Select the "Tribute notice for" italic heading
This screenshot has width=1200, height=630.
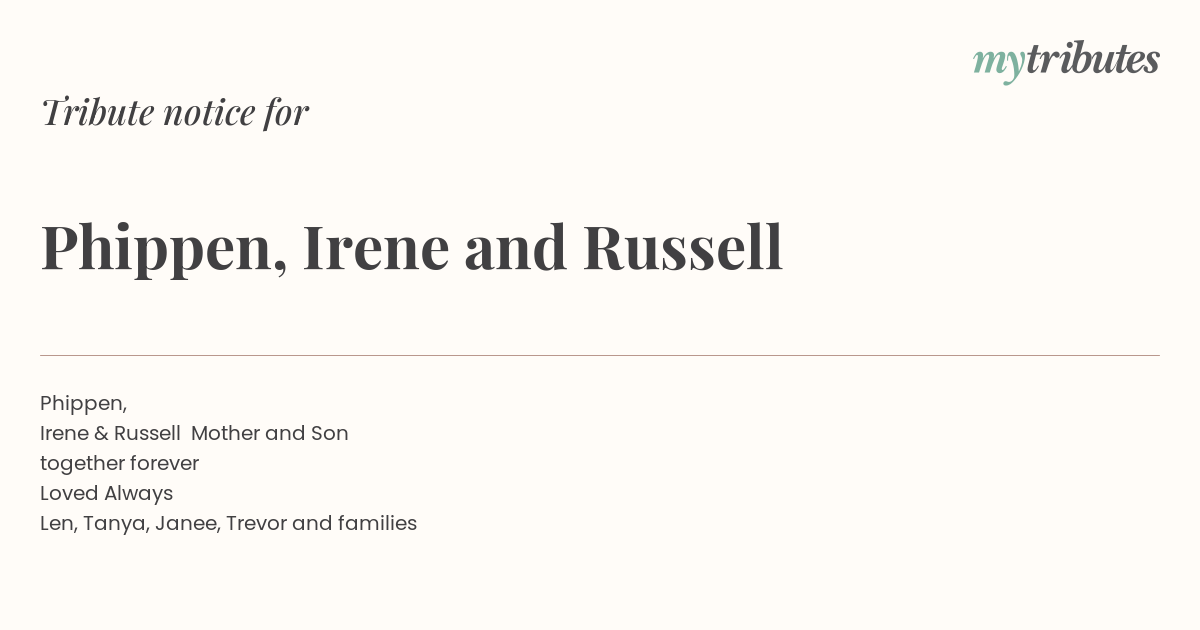pyautogui.click(x=175, y=112)
